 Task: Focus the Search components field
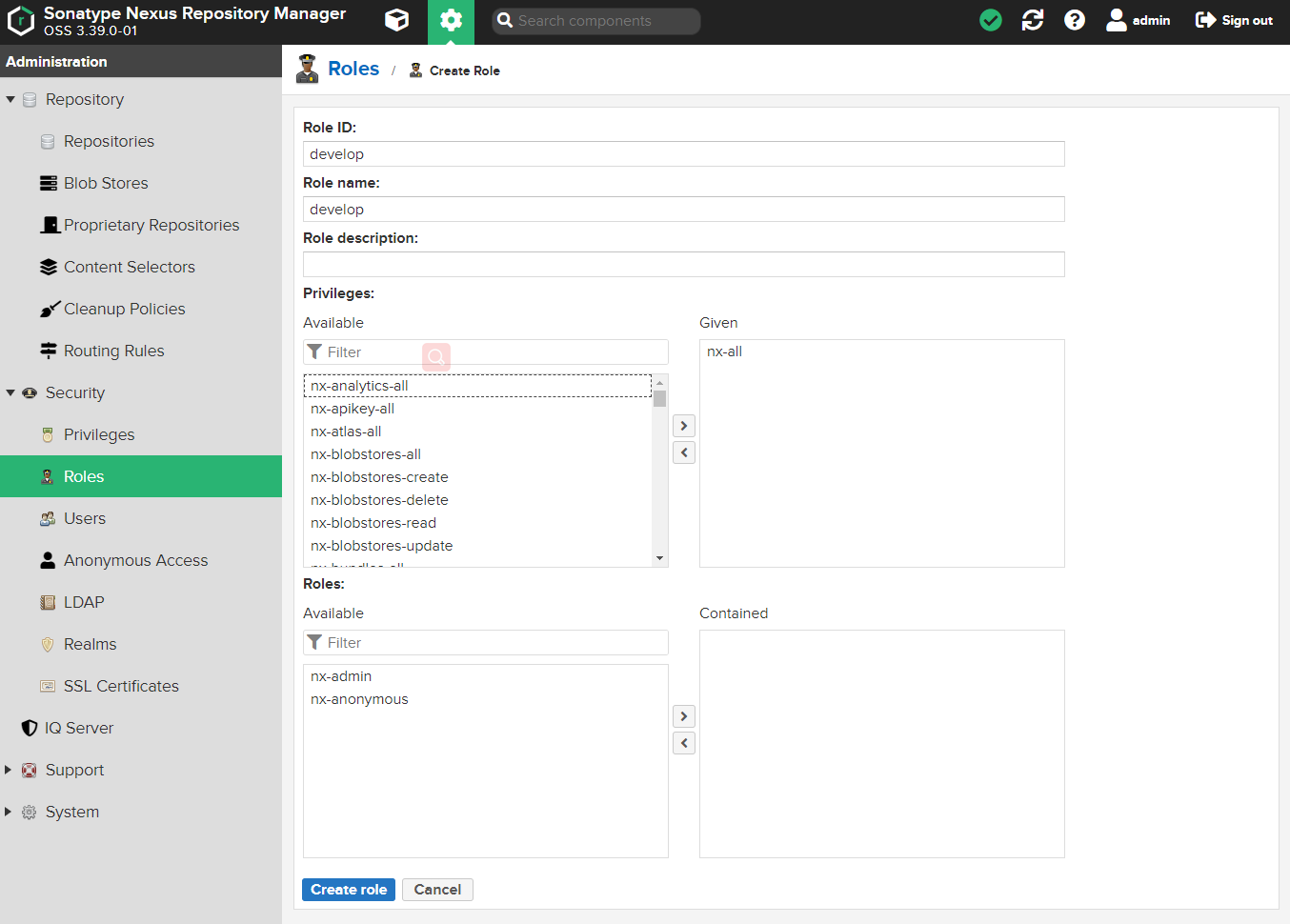596,21
